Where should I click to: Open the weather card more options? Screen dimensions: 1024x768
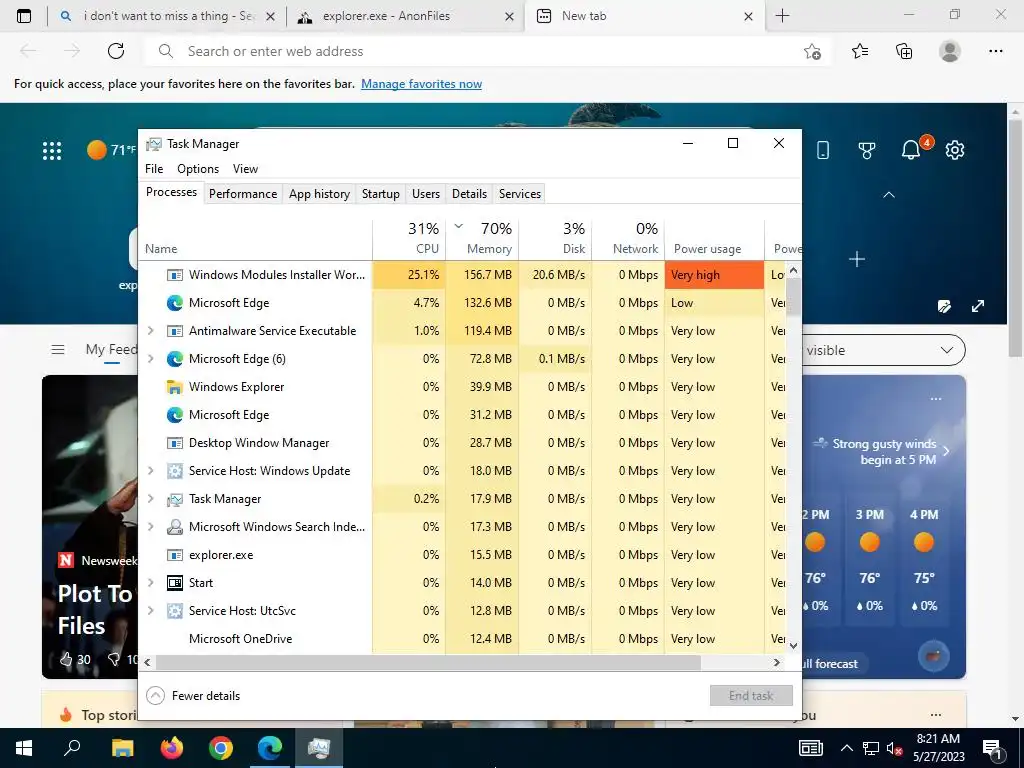pyautogui.click(x=936, y=398)
